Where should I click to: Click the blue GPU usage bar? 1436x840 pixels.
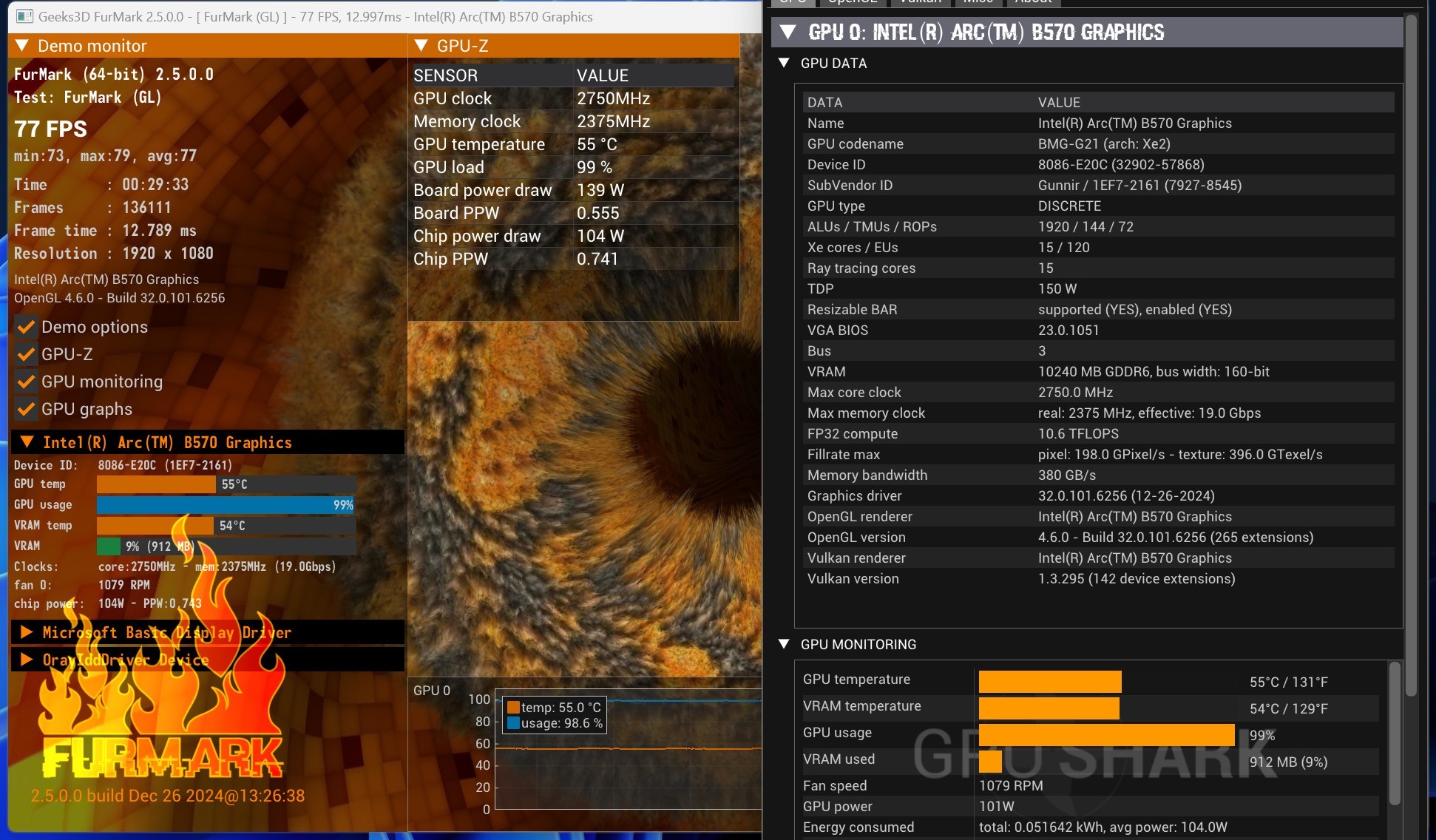226,505
